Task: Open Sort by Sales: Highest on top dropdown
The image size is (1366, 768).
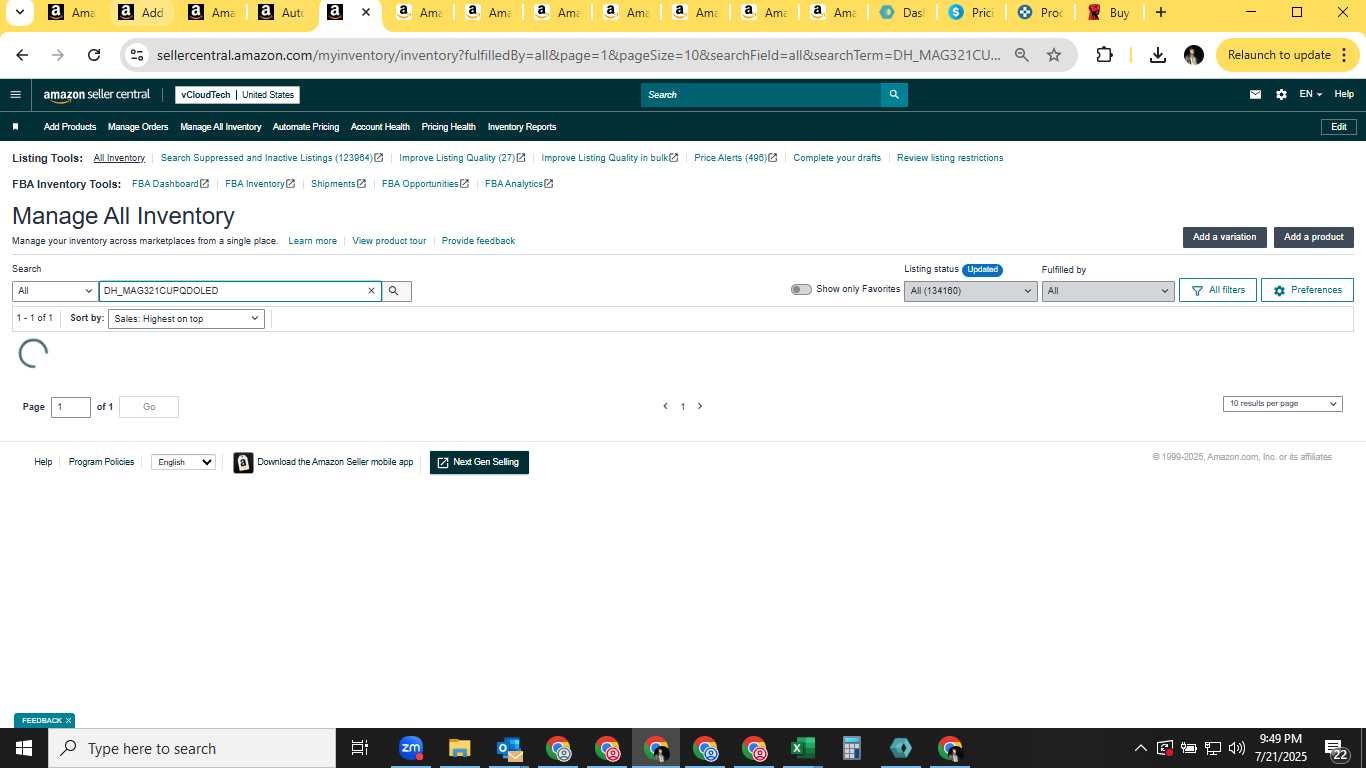Action: (x=186, y=318)
